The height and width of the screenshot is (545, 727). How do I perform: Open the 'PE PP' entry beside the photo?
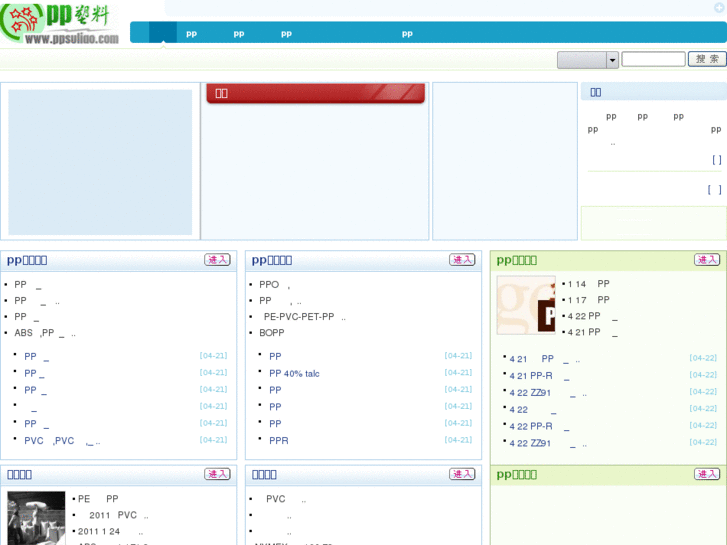point(98,499)
